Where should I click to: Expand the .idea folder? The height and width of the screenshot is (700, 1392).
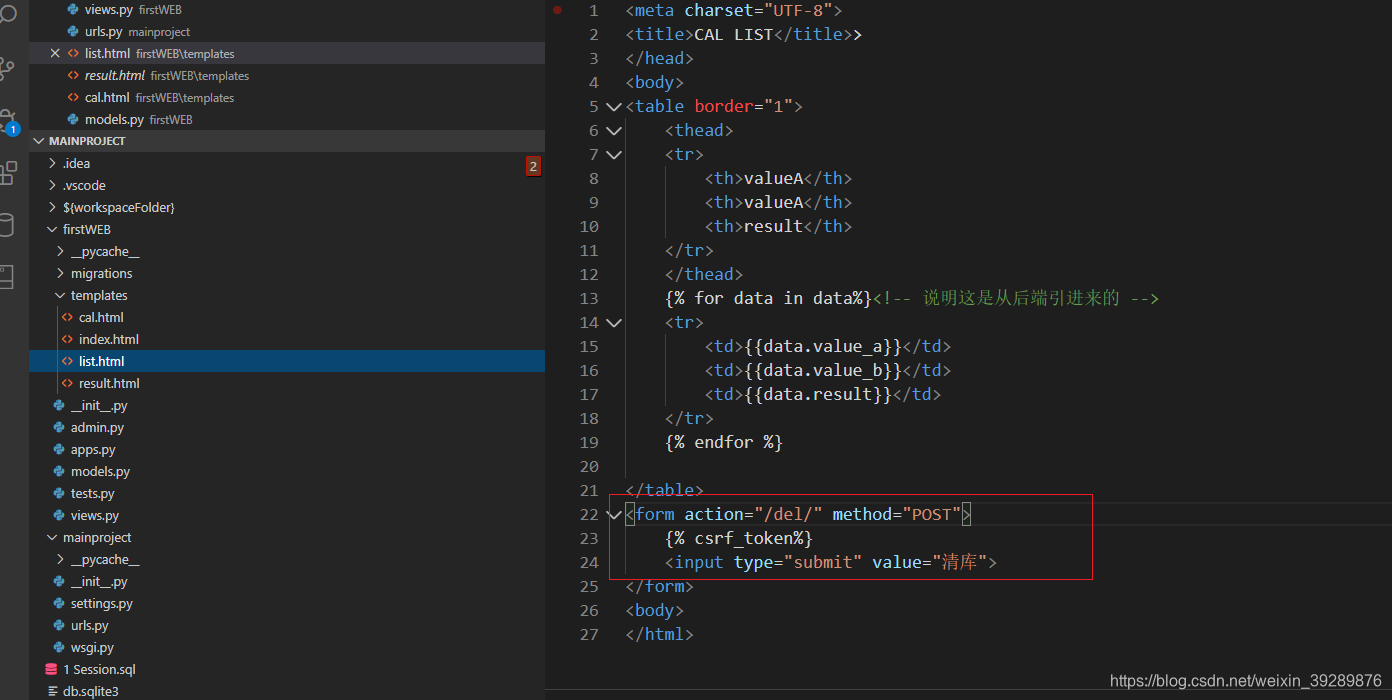(x=53, y=163)
